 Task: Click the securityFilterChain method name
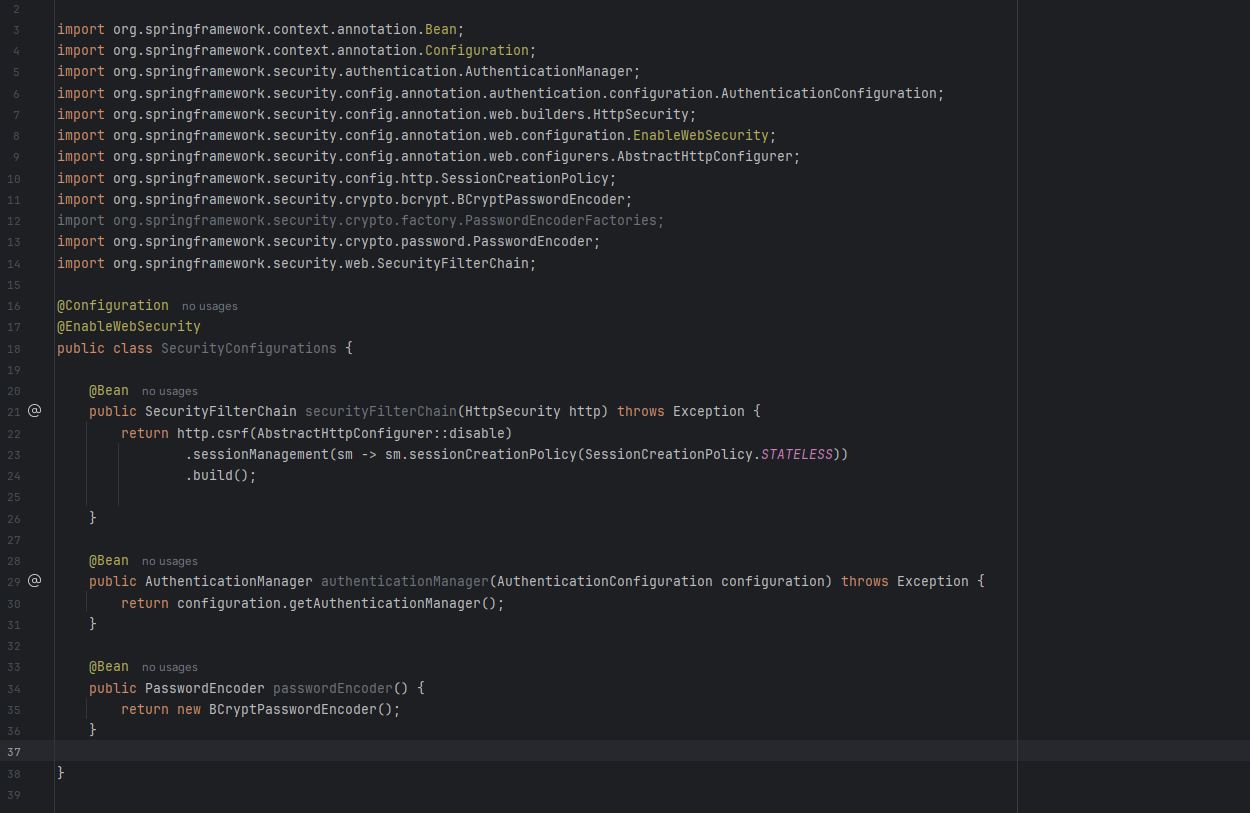point(381,411)
